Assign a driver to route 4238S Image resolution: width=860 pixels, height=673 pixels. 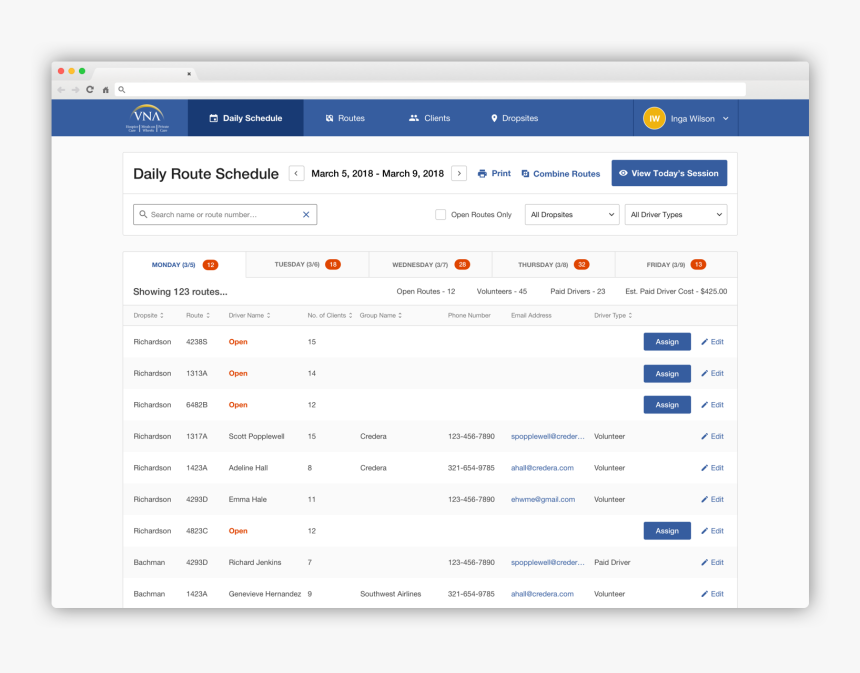666,342
